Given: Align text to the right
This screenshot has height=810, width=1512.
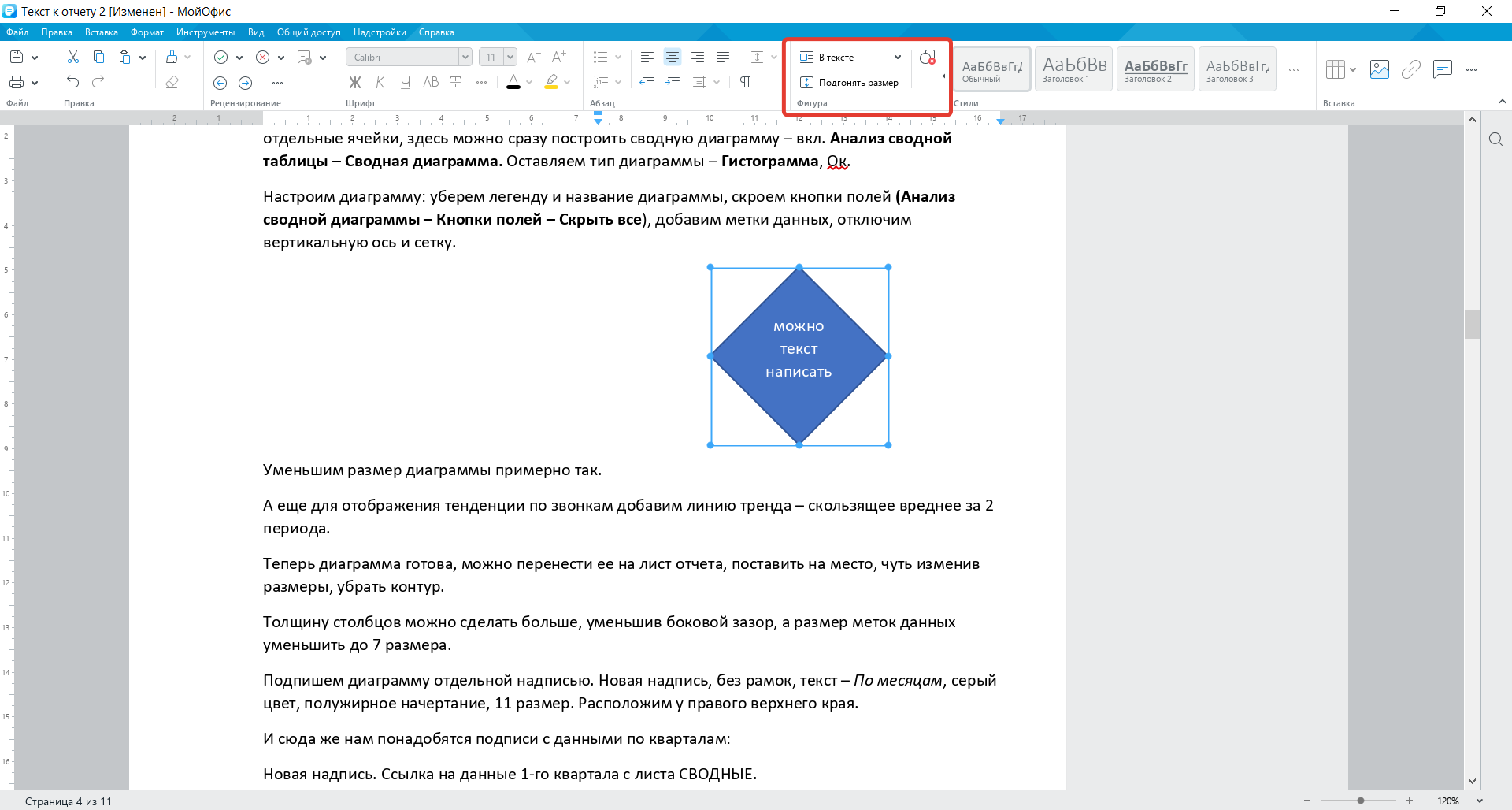Looking at the screenshot, I should [698, 57].
